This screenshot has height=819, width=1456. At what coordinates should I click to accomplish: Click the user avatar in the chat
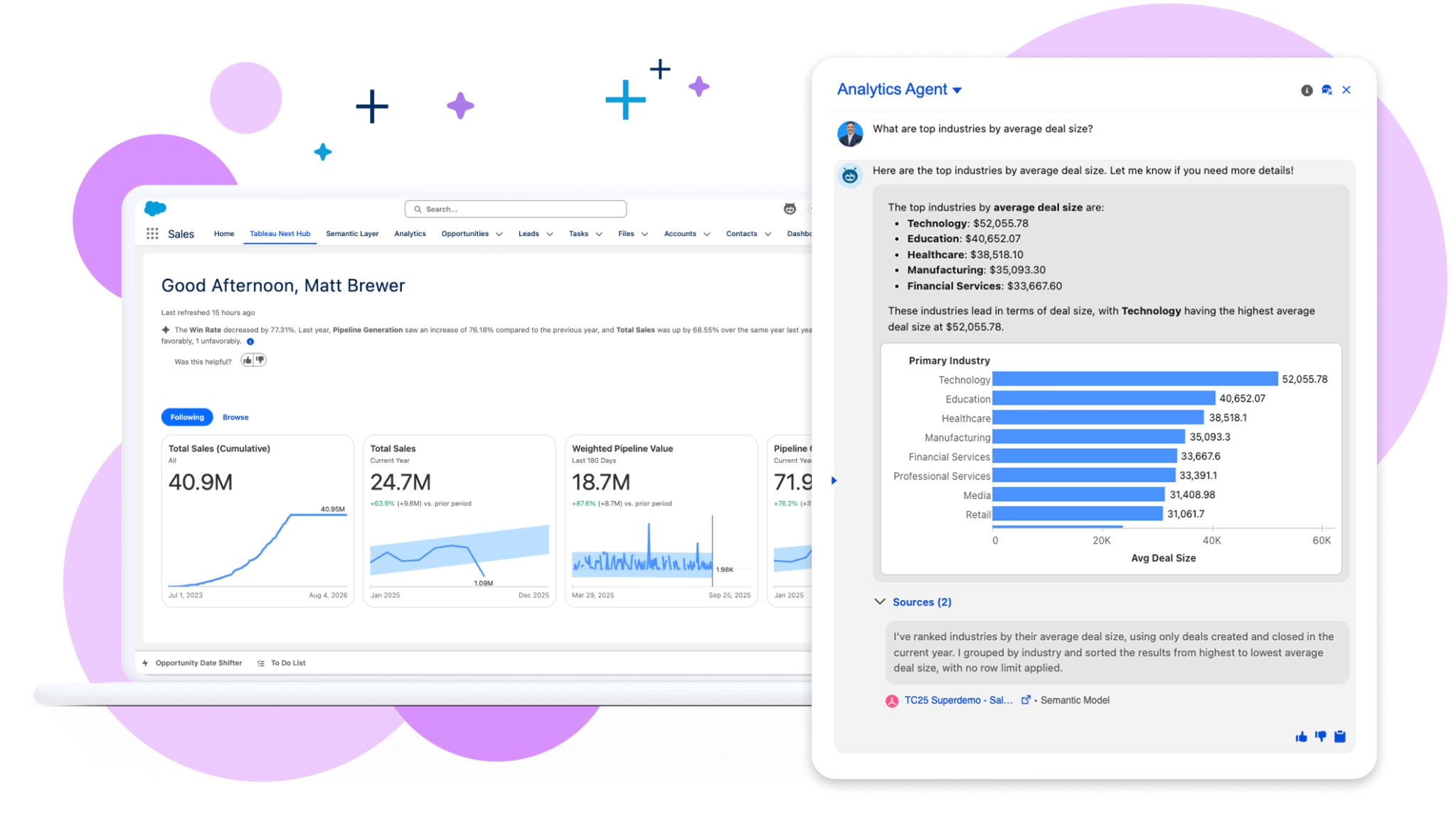[x=850, y=133]
